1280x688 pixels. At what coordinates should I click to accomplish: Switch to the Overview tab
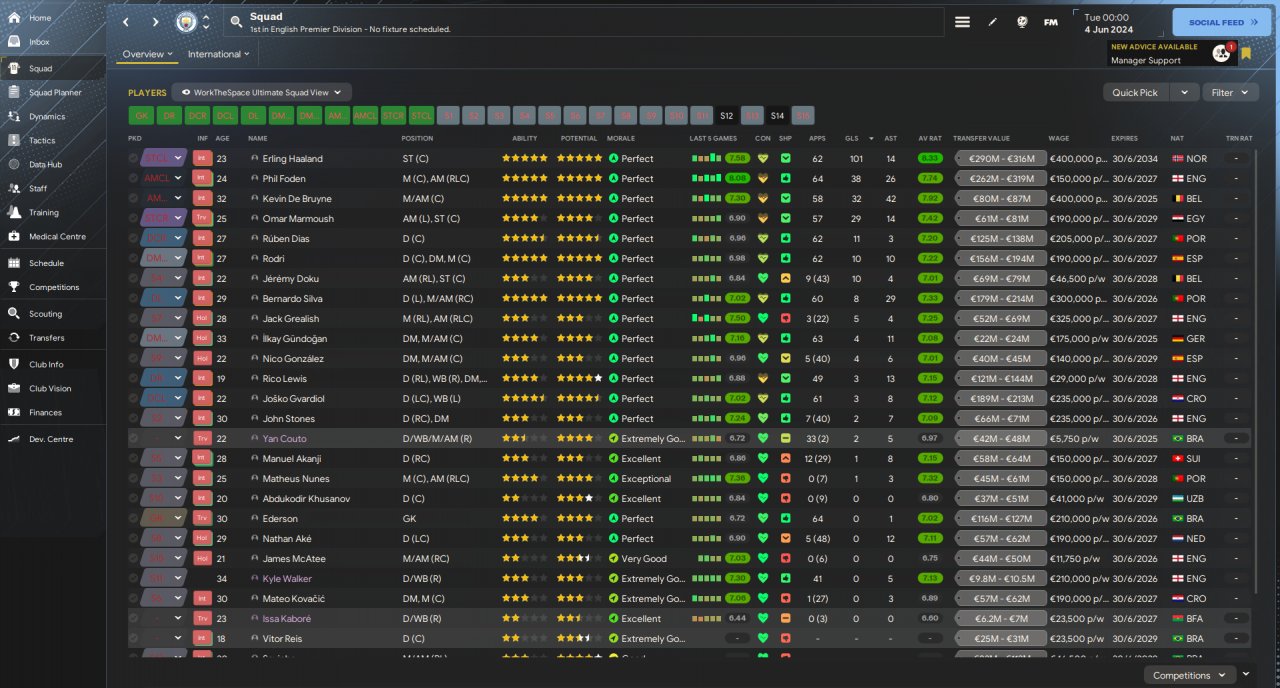[x=147, y=54]
